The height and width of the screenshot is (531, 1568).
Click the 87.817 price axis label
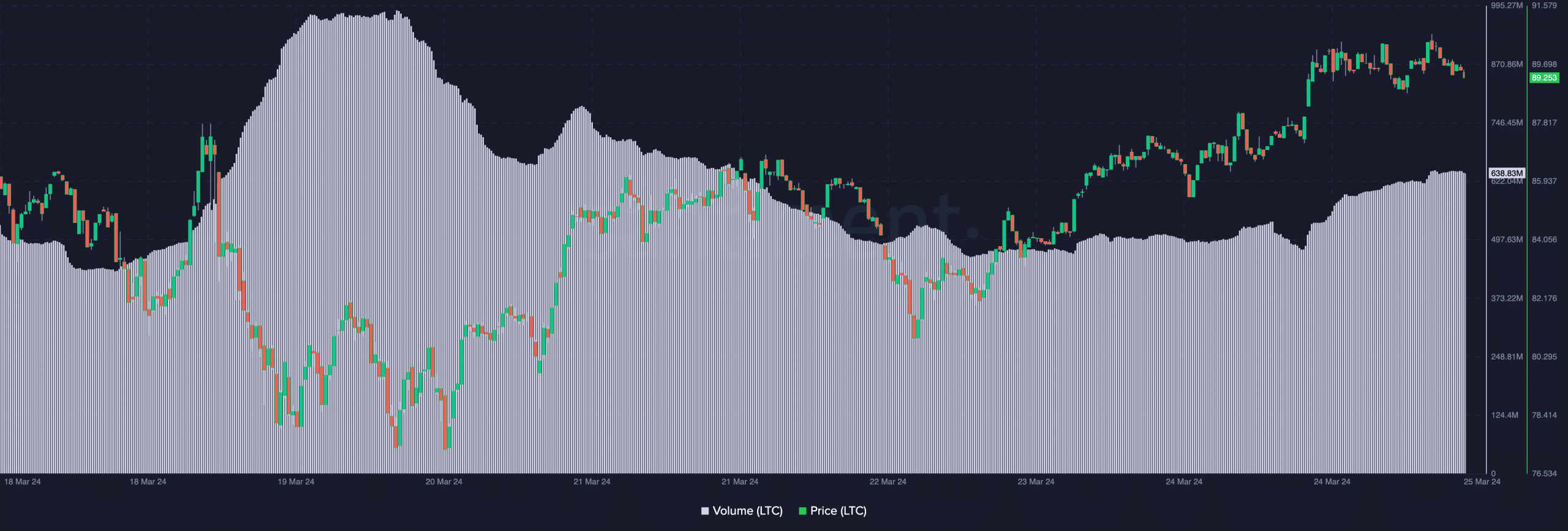pos(1544,123)
